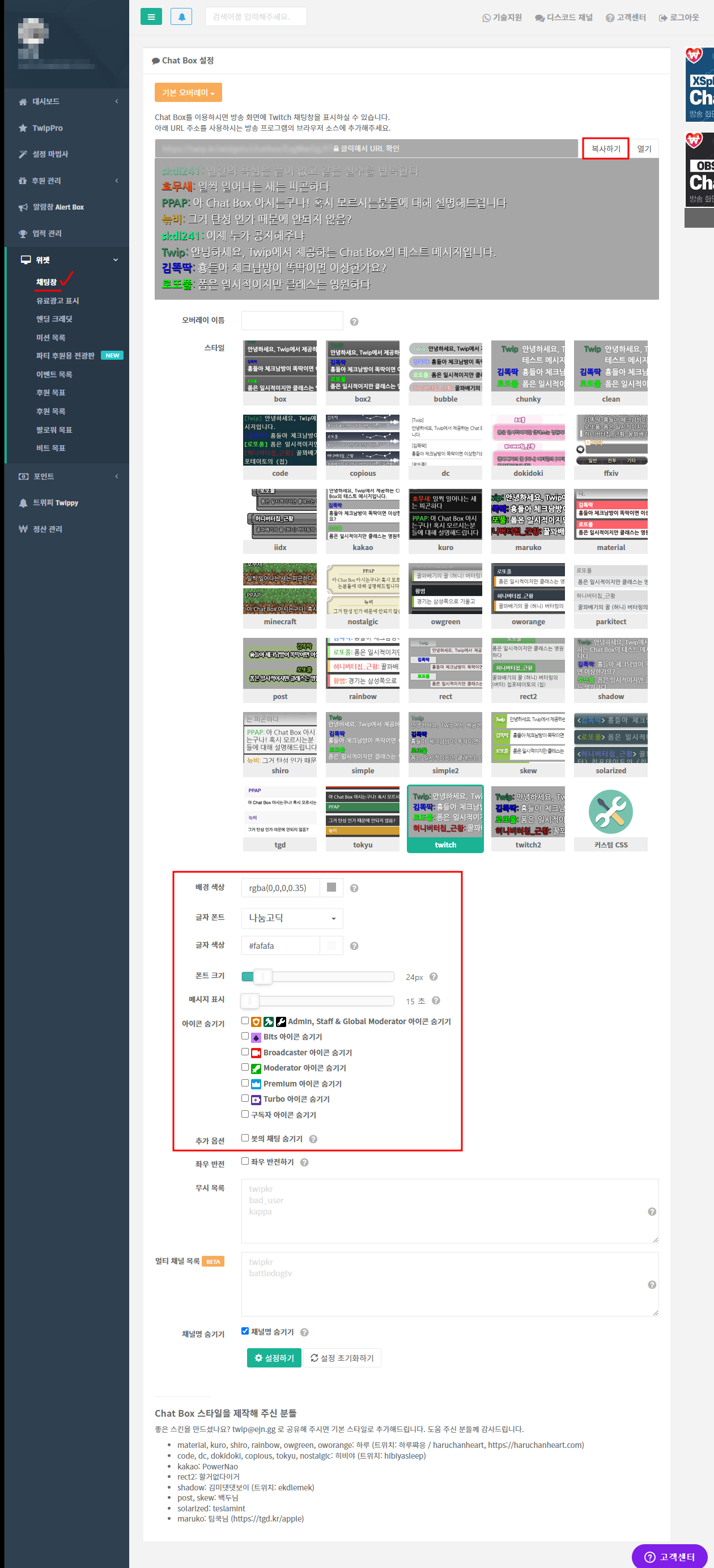This screenshot has height=1568, width=714.
Task: Uncheck 채널명 숨기기 checkbox
Action: pyautogui.click(x=245, y=1331)
